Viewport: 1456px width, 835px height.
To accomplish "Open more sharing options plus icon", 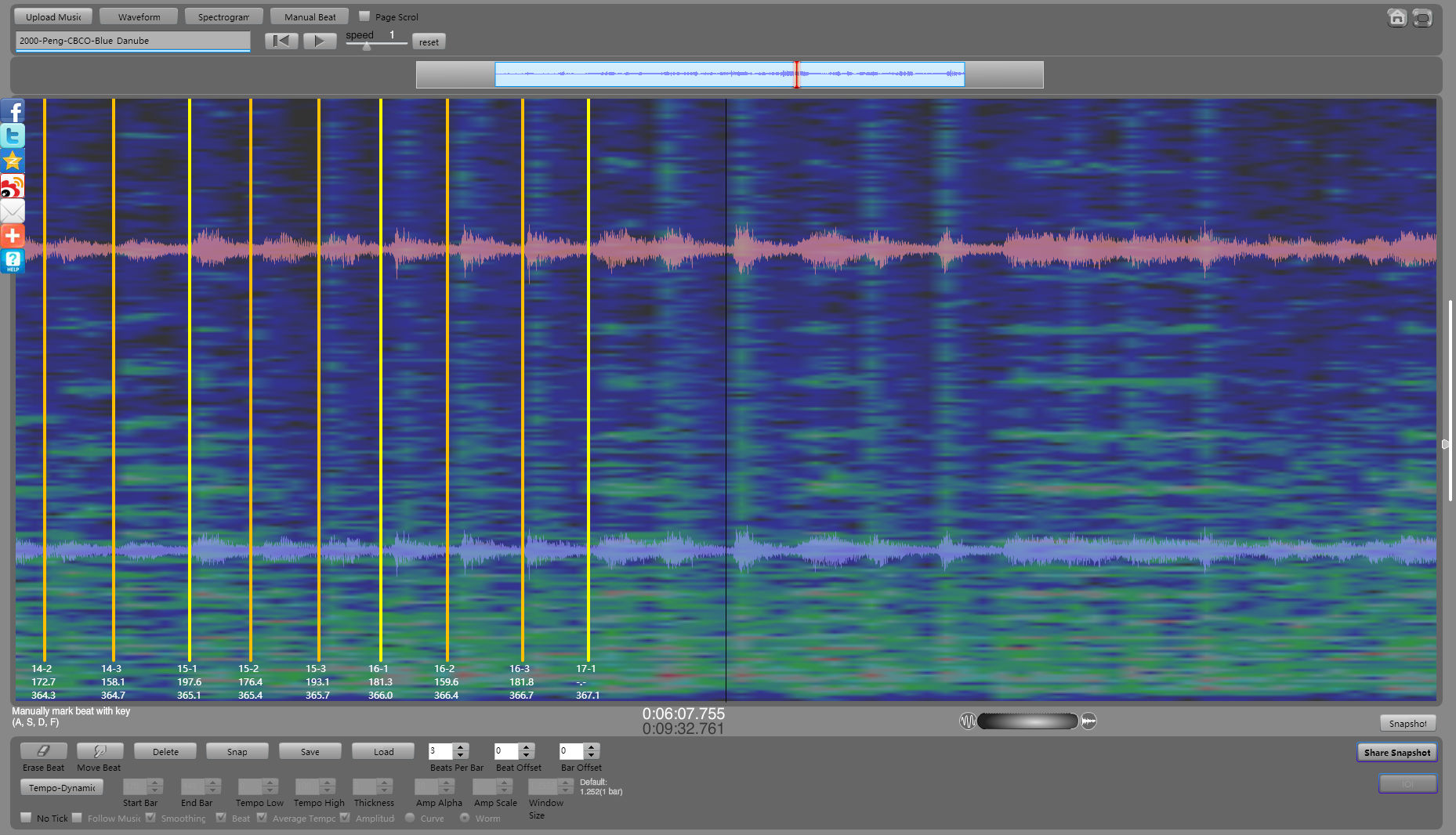I will [13, 236].
